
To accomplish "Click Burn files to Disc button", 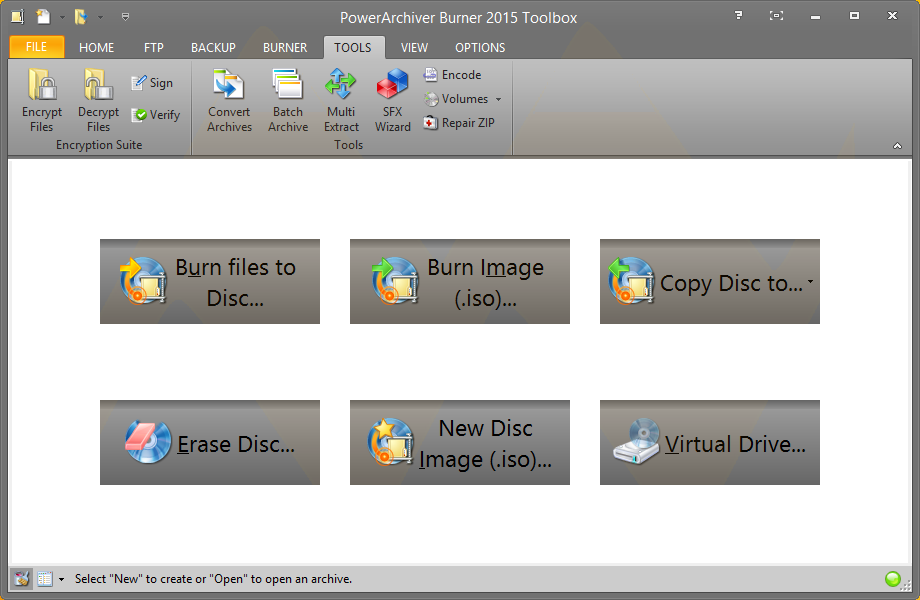I will coord(210,282).
